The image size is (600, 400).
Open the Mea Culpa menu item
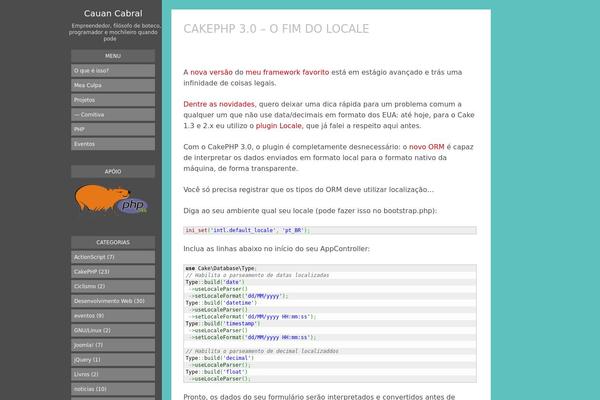click(113, 85)
